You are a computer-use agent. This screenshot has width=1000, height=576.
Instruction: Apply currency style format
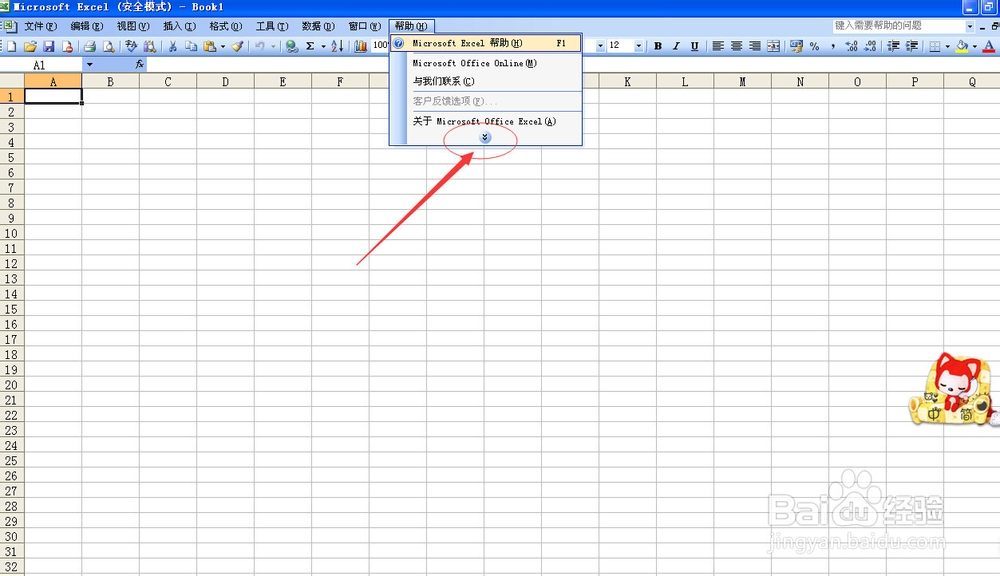point(796,46)
